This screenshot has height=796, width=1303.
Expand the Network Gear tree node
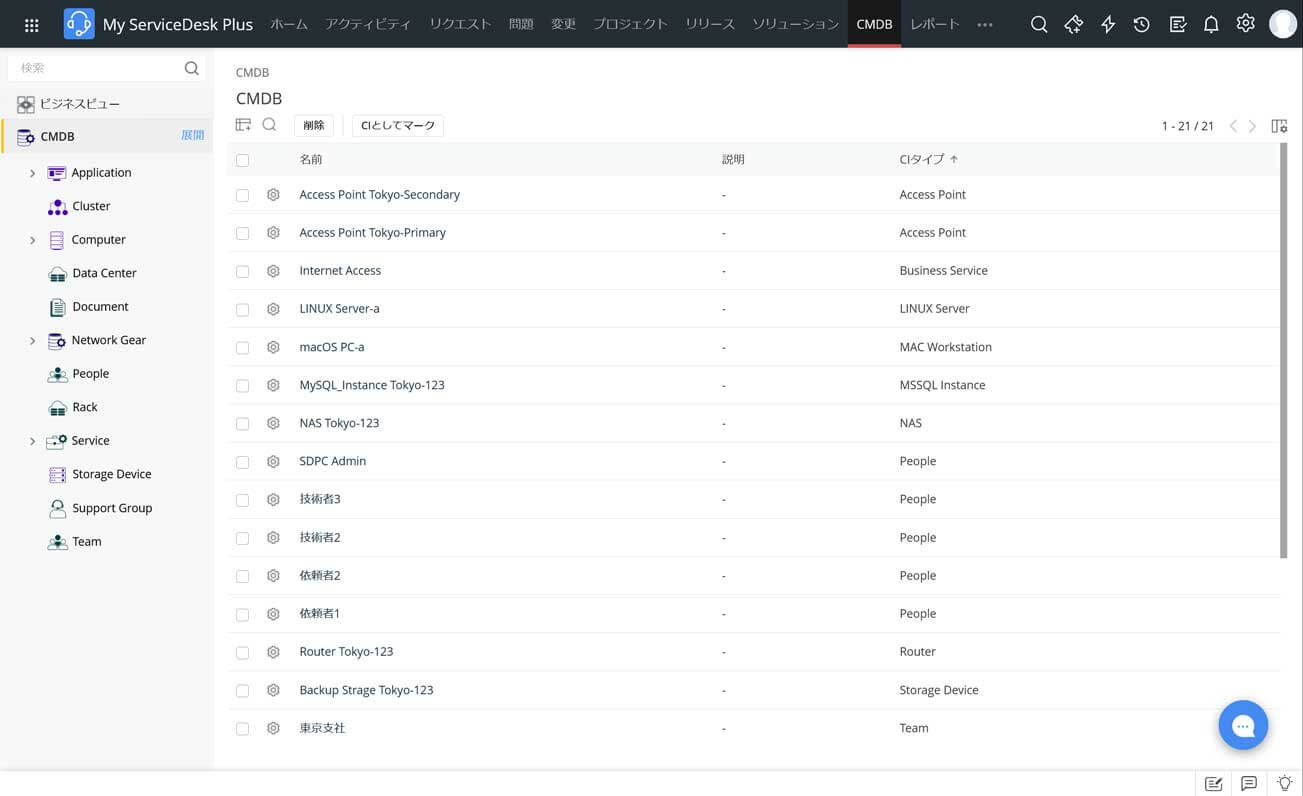pos(32,341)
